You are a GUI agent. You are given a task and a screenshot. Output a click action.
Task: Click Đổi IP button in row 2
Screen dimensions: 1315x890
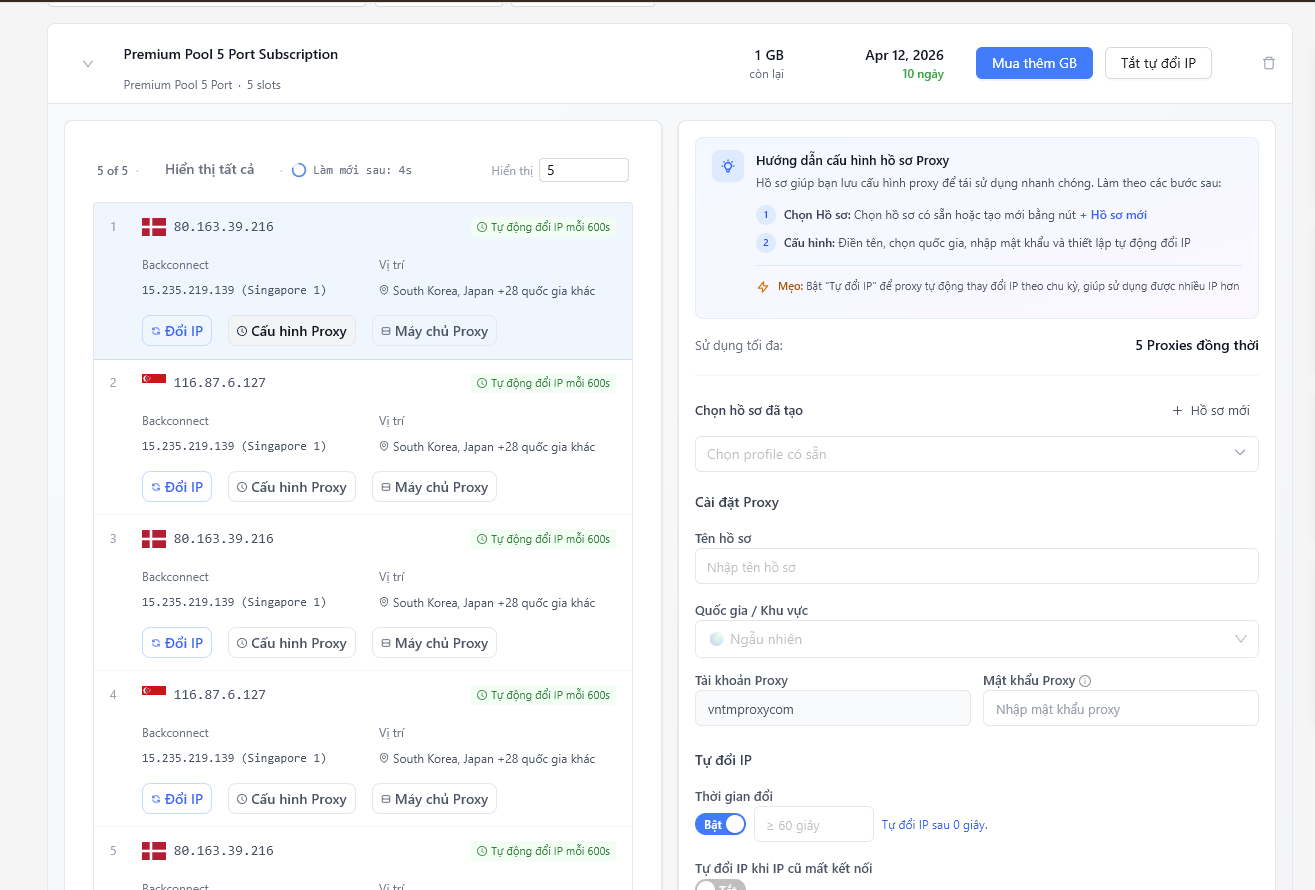(177, 487)
